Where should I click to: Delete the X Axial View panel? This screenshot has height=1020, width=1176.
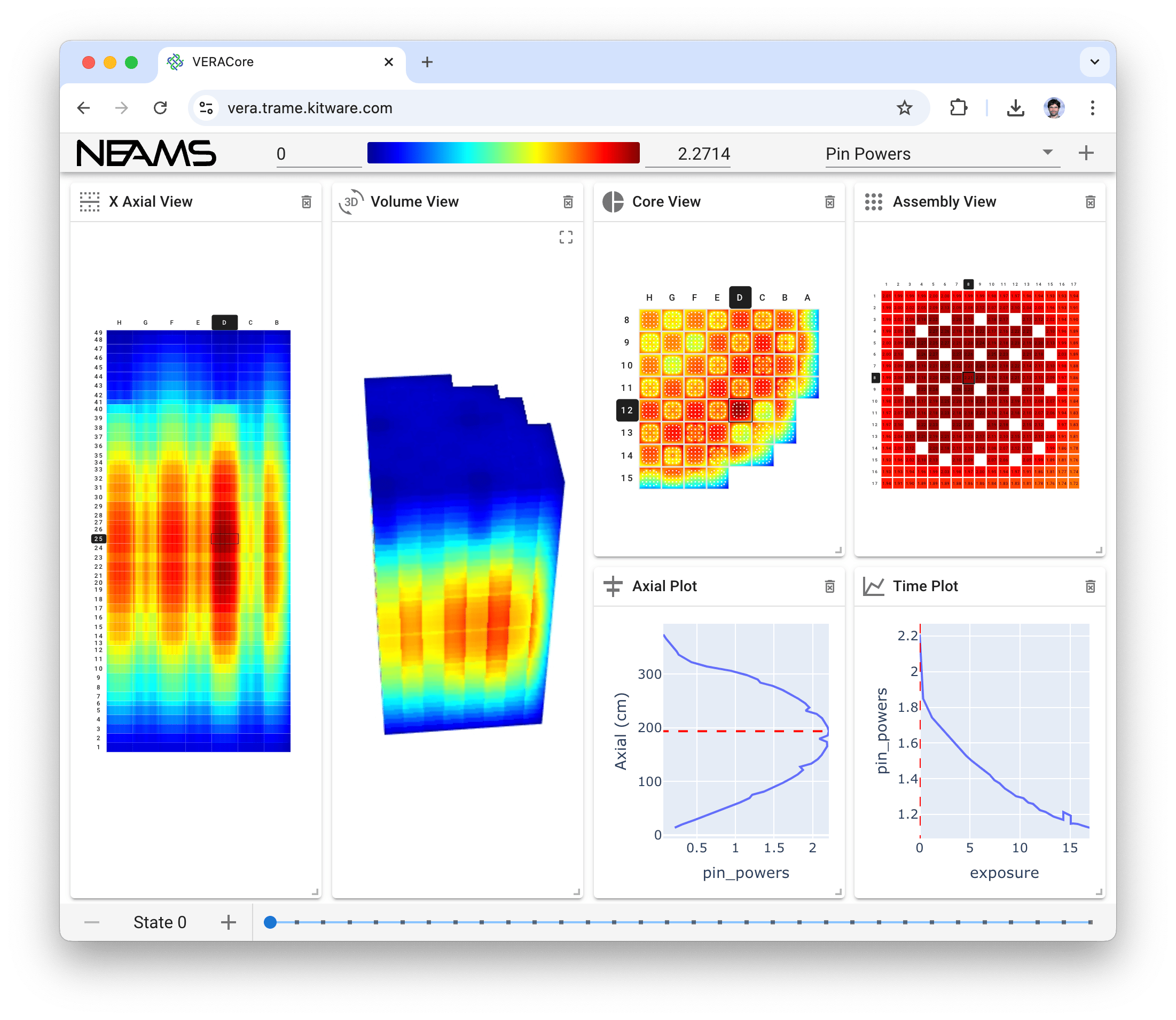306,202
